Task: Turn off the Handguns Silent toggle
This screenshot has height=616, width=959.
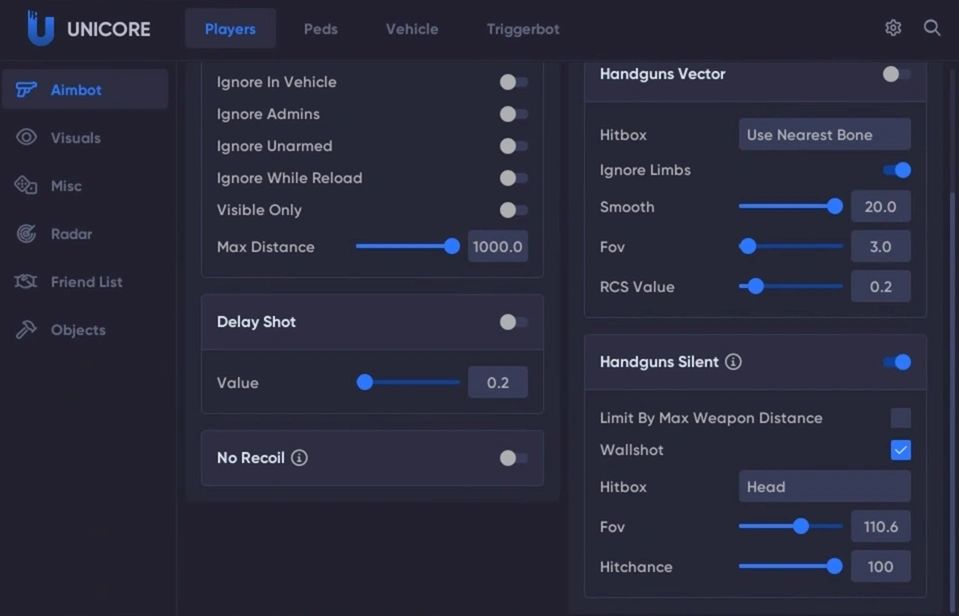Action: tap(897, 362)
